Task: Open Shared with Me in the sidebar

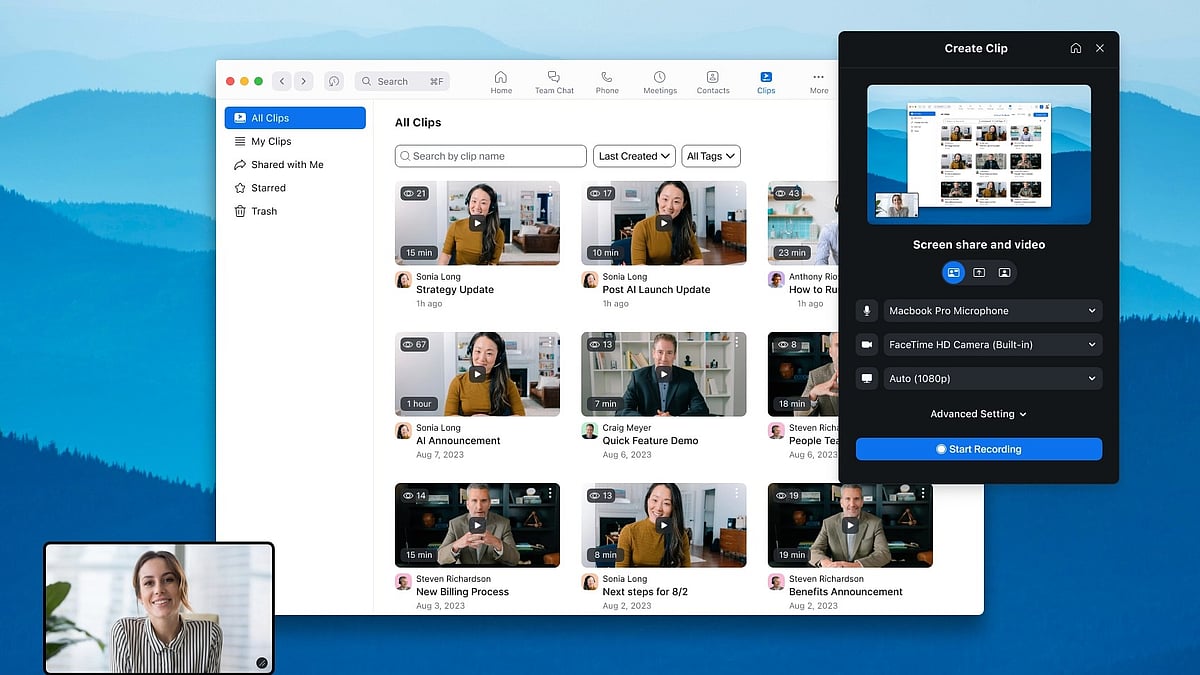Action: click(287, 165)
